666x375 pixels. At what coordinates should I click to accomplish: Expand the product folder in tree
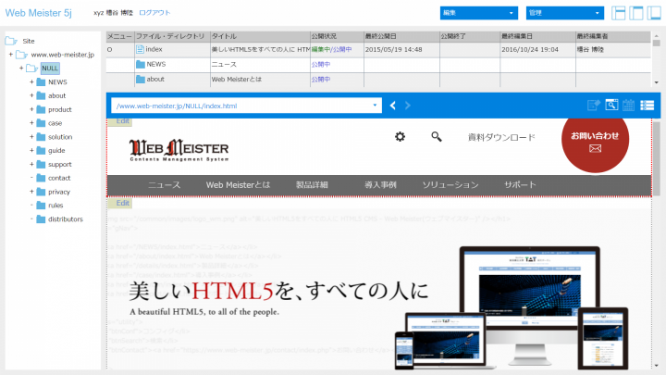31,109
